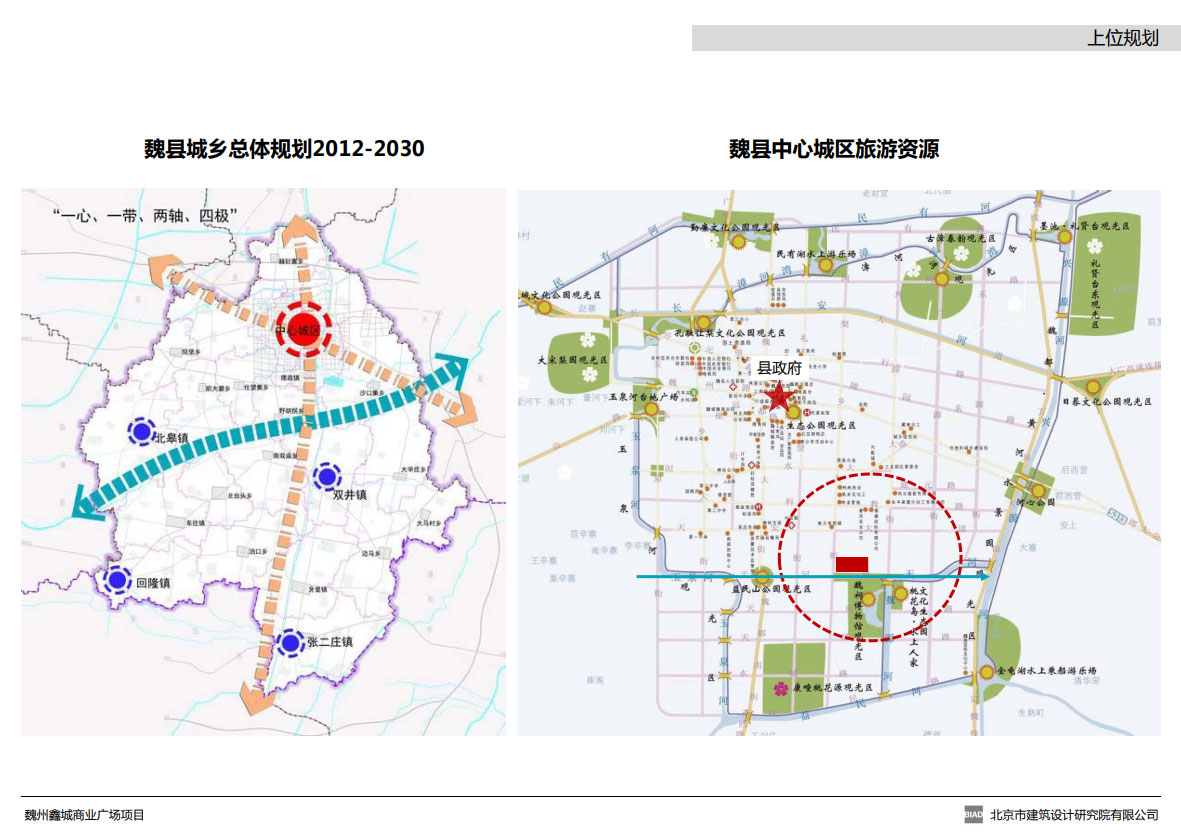Click the pink flower icon at 康唑桃花源观光区
The width and height of the screenshot is (1181, 834).
[x=779, y=688]
